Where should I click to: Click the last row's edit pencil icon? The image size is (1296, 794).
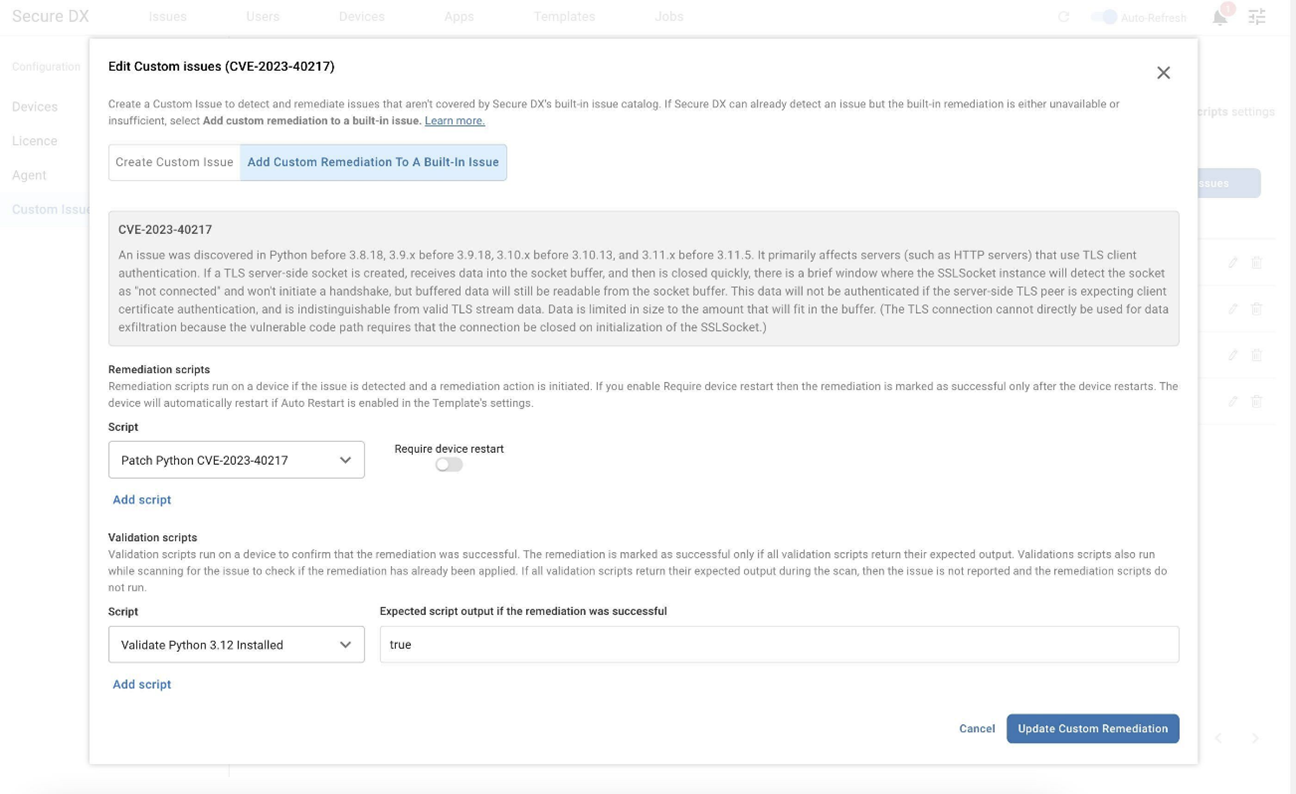(x=1233, y=401)
